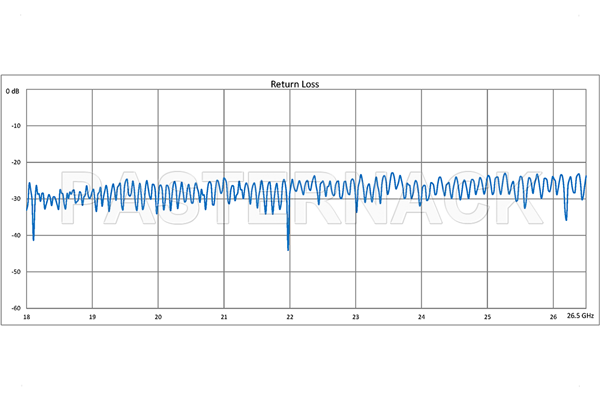This screenshot has height=400, width=600.
Task: Click the 18 x-axis frequency label
Action: 27,317
